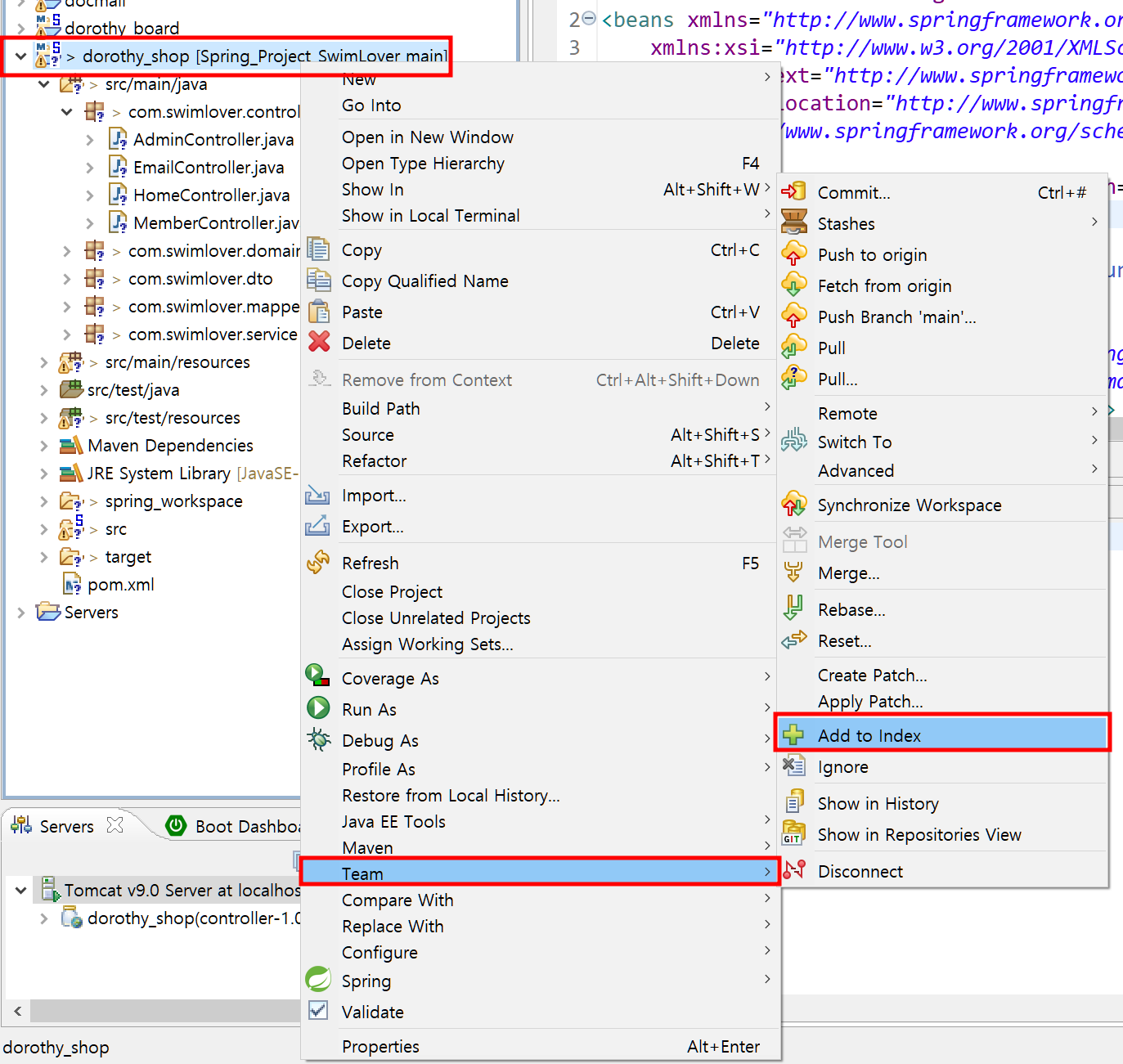Click the Spring leaf icon in the menu
The image size is (1123, 1064).
[x=318, y=980]
